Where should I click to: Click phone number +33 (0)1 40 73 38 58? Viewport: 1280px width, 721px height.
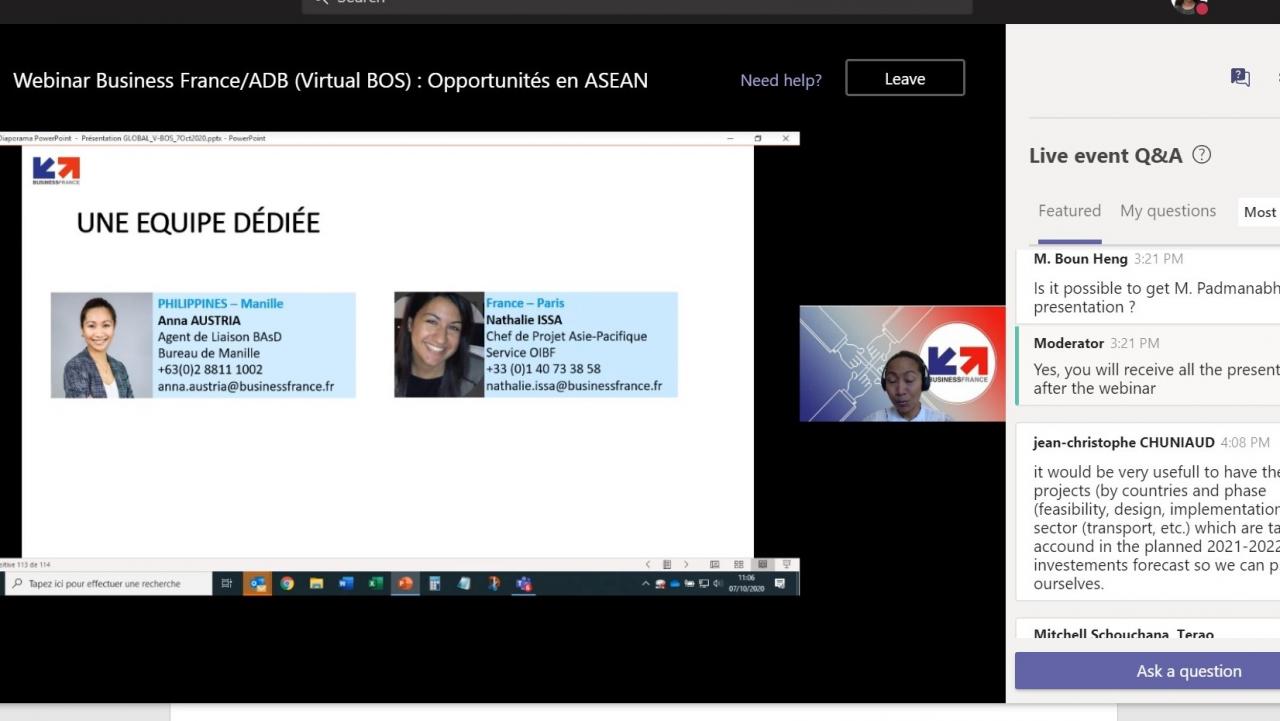[x=543, y=369]
